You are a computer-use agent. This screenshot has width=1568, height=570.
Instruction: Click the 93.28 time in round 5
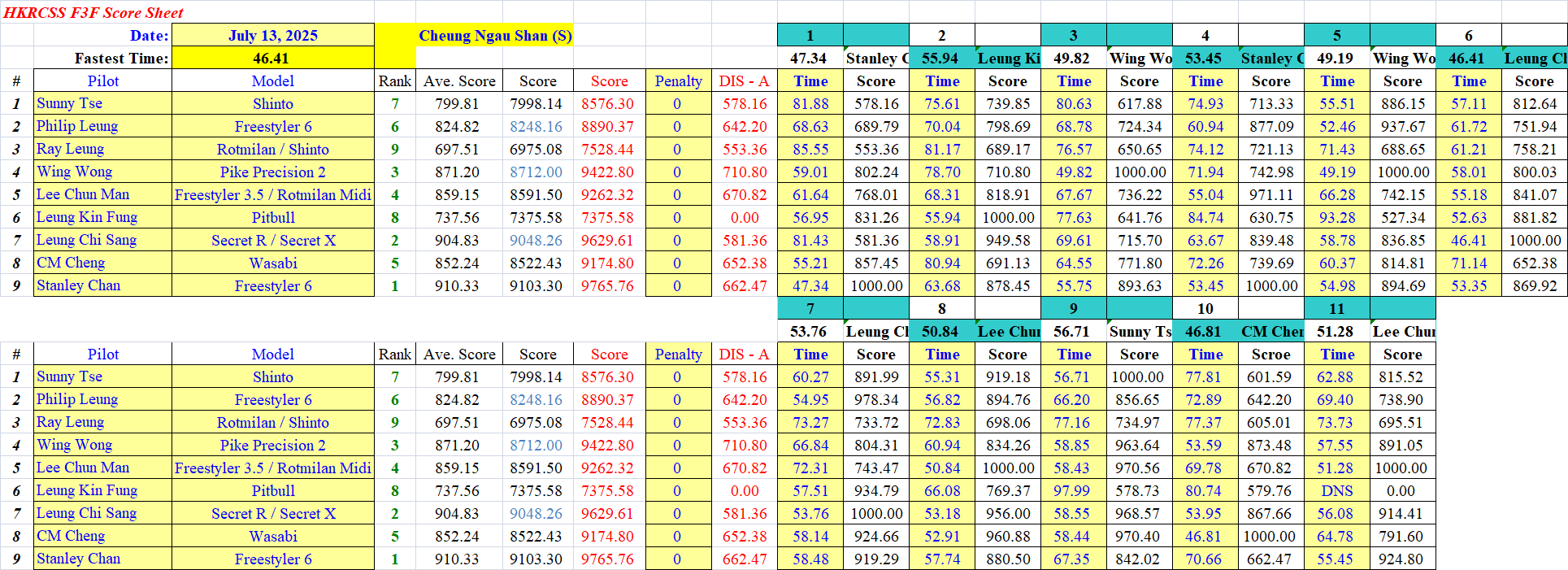[1337, 217]
